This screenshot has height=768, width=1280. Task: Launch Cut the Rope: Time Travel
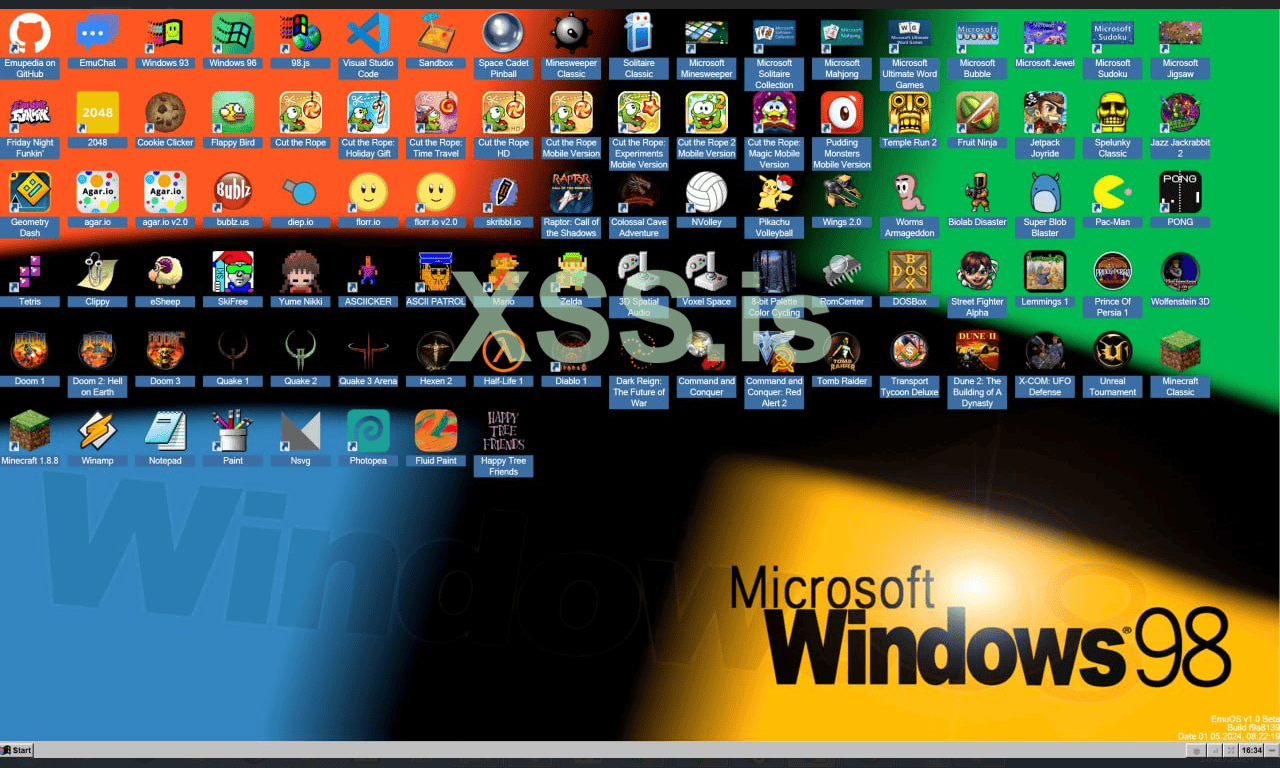pyautogui.click(x=436, y=113)
